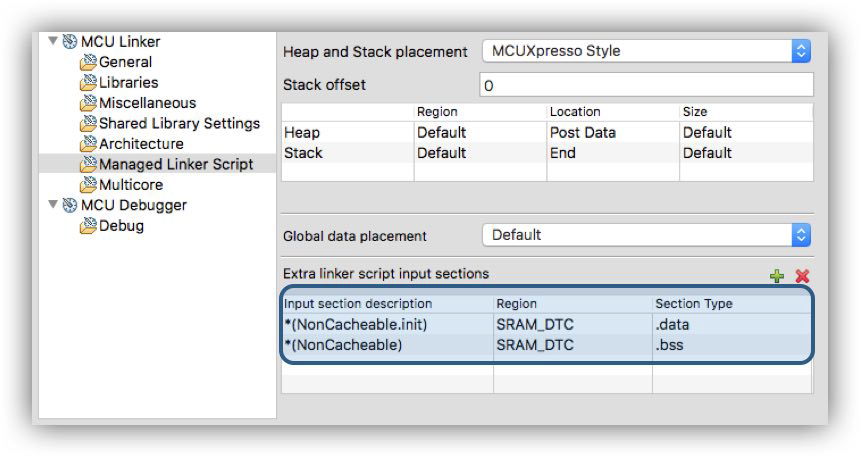
Task: Select Shared Library Settings tree item
Action: click(179, 124)
